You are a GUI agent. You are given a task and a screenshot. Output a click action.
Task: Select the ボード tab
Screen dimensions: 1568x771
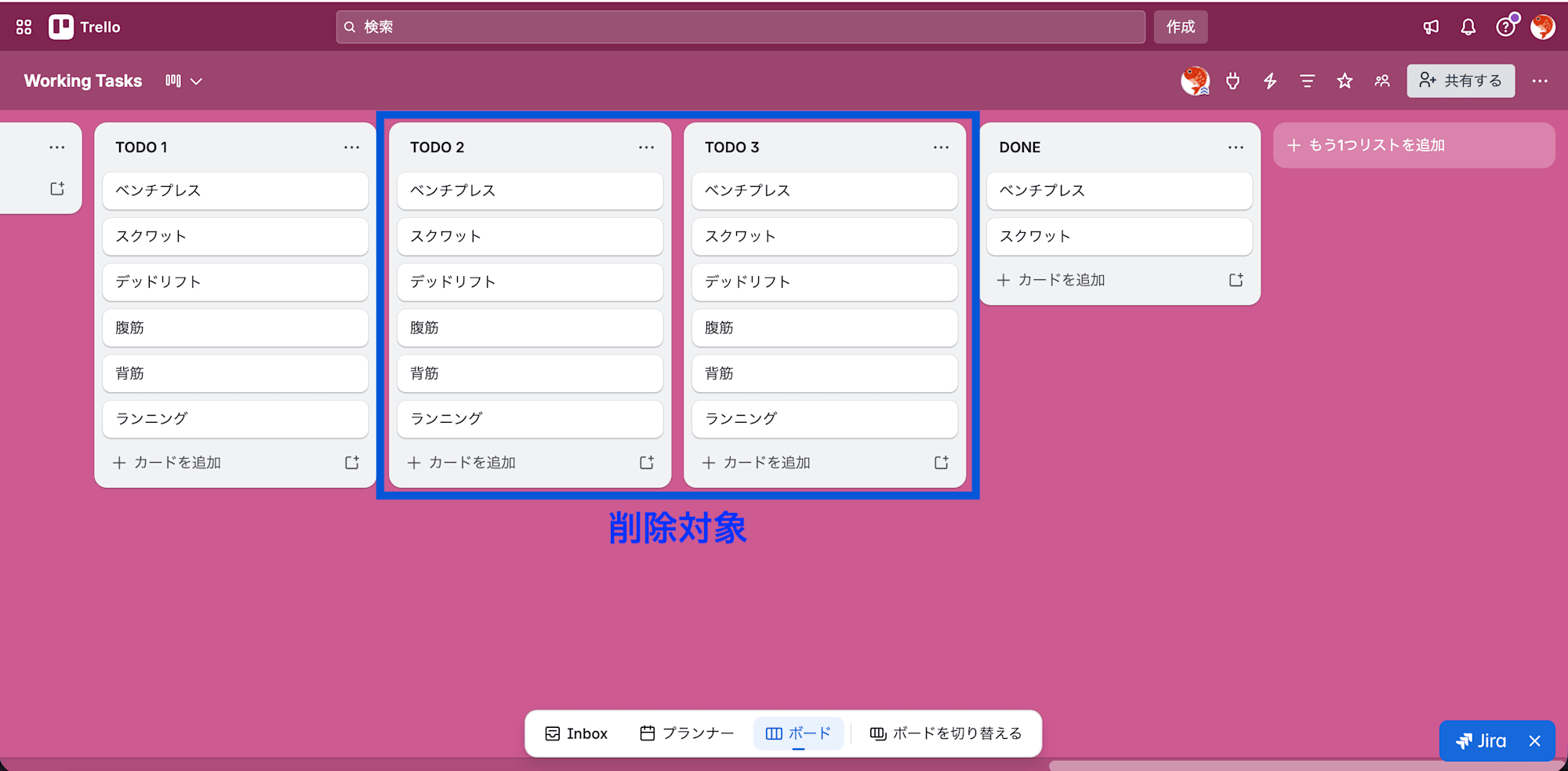tap(798, 733)
